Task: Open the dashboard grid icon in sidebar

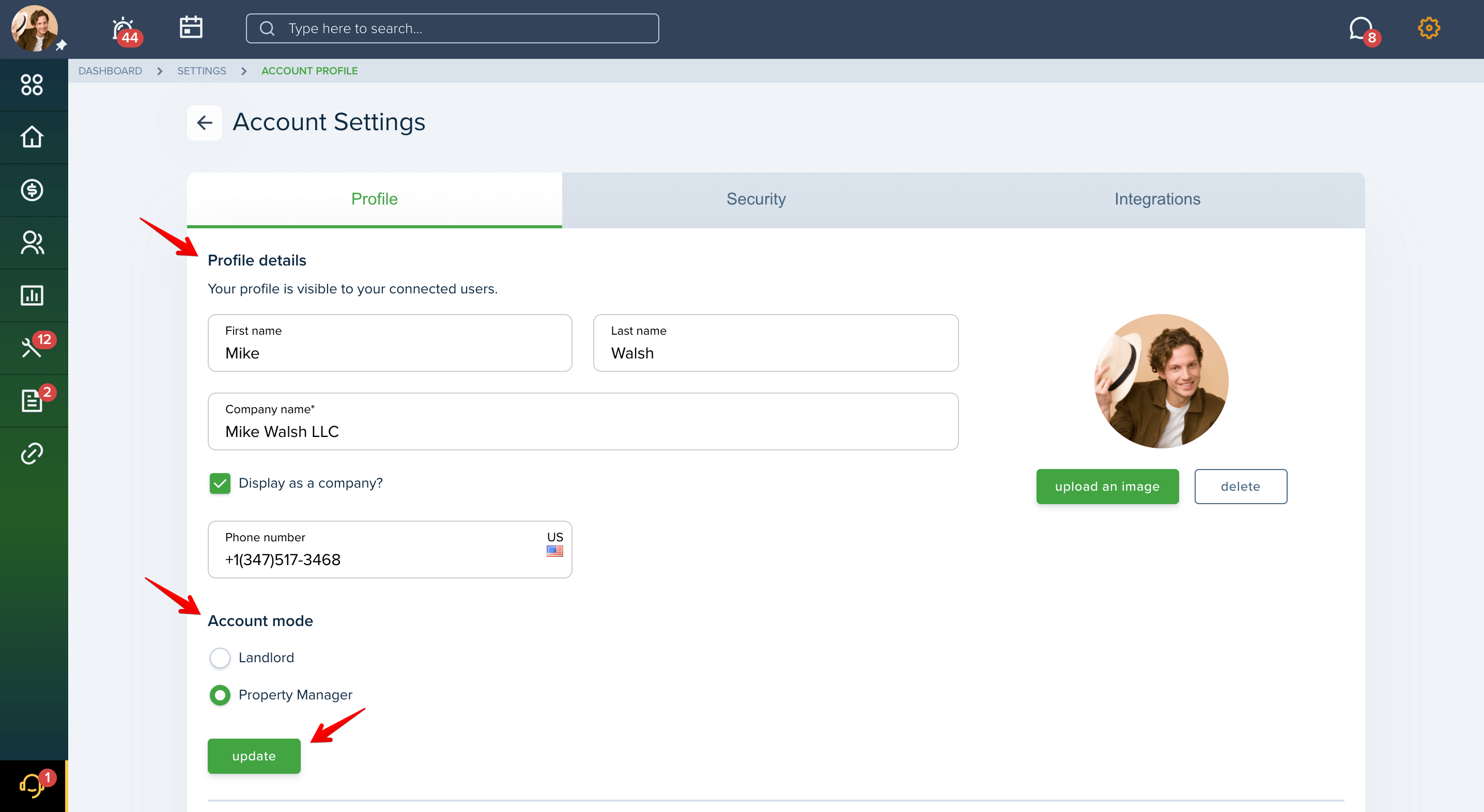Action: (32, 85)
